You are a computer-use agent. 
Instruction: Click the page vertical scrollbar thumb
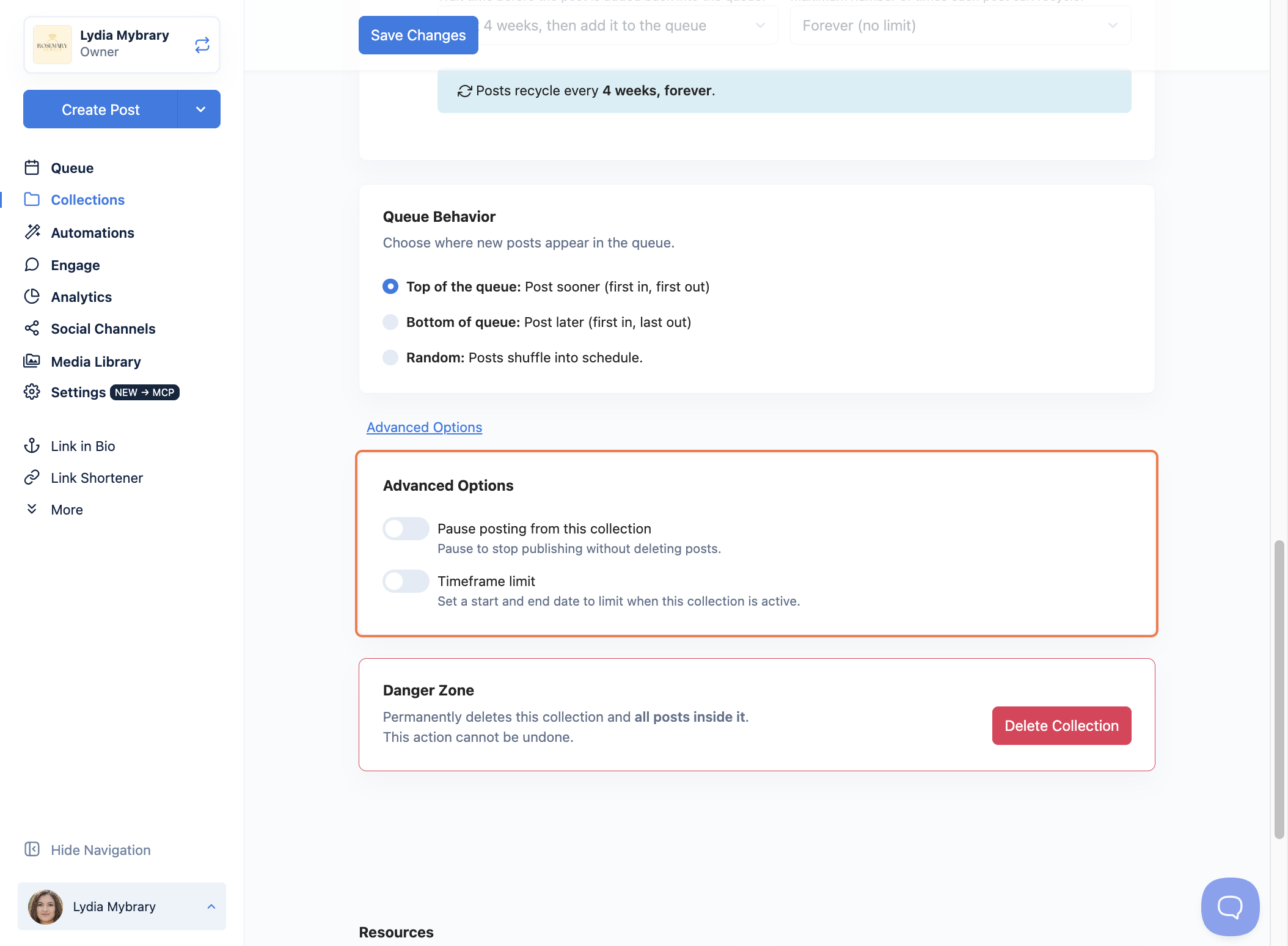click(1279, 689)
